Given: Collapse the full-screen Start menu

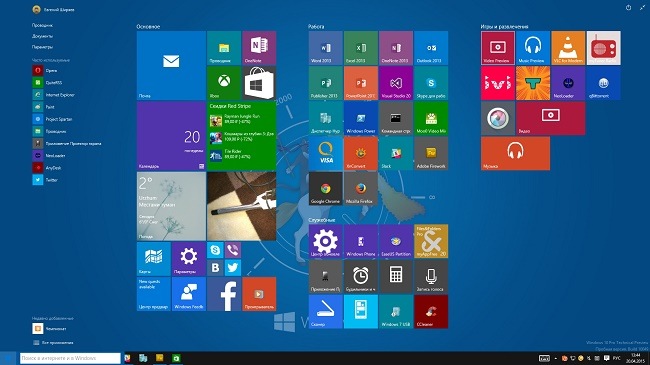Looking at the screenshot, I should point(642,7).
